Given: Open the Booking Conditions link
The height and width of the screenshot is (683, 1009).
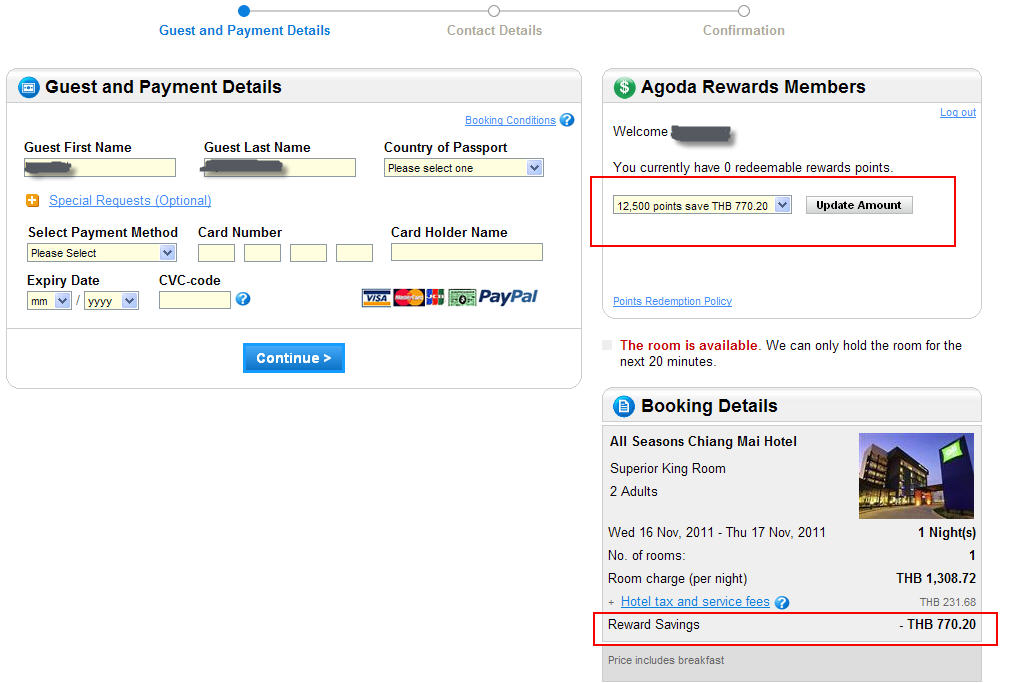Looking at the screenshot, I should coord(510,120).
